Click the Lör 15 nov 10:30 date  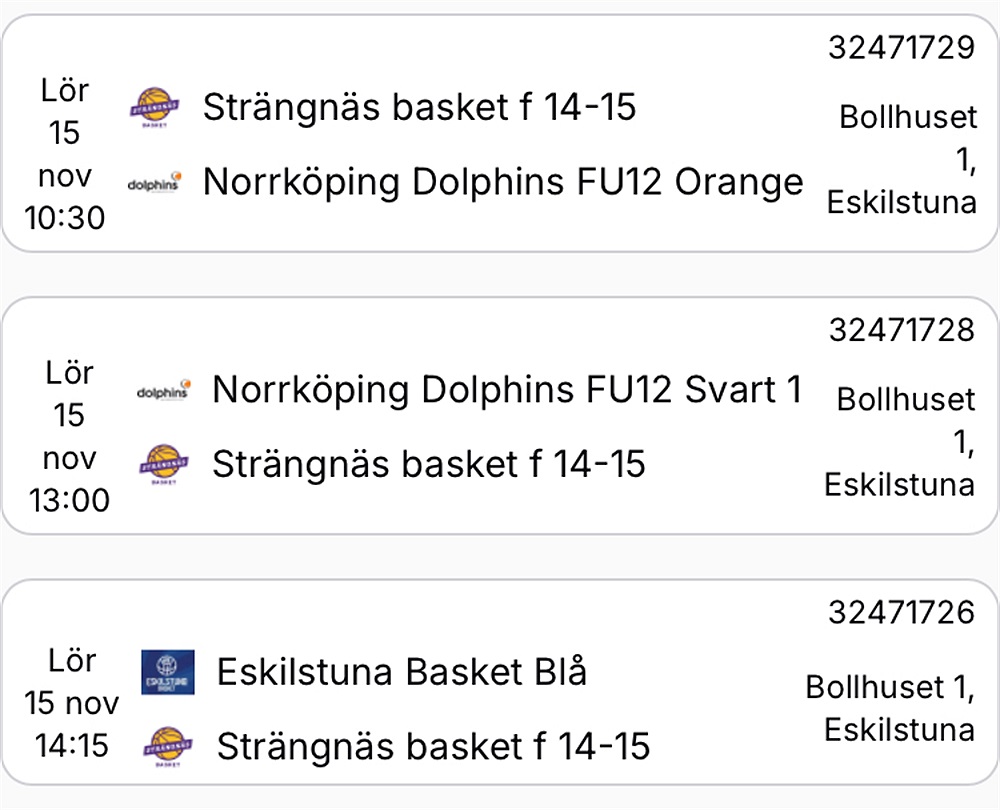click(x=65, y=154)
